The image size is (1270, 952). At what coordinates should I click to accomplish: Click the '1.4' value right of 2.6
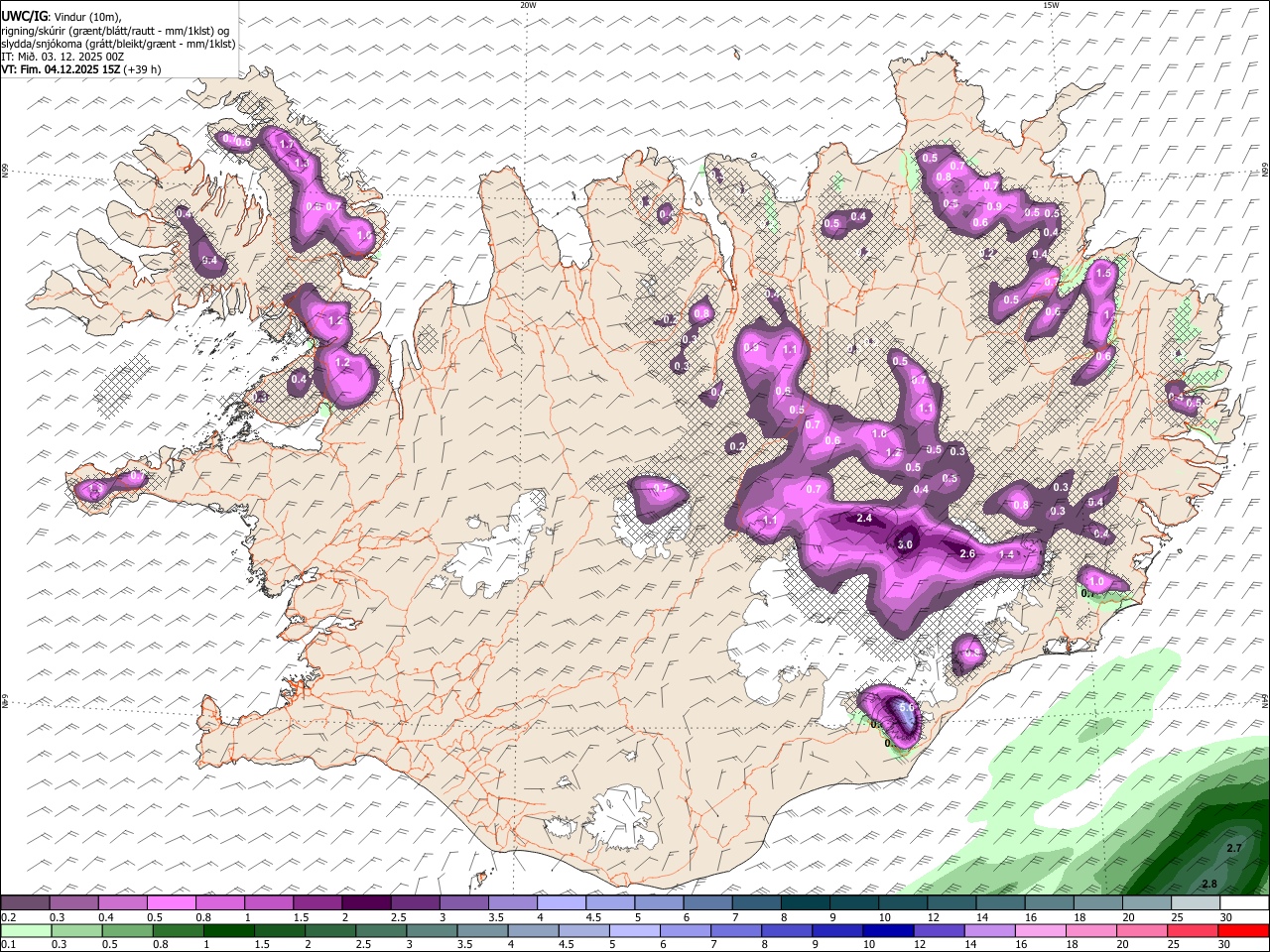point(1007,554)
